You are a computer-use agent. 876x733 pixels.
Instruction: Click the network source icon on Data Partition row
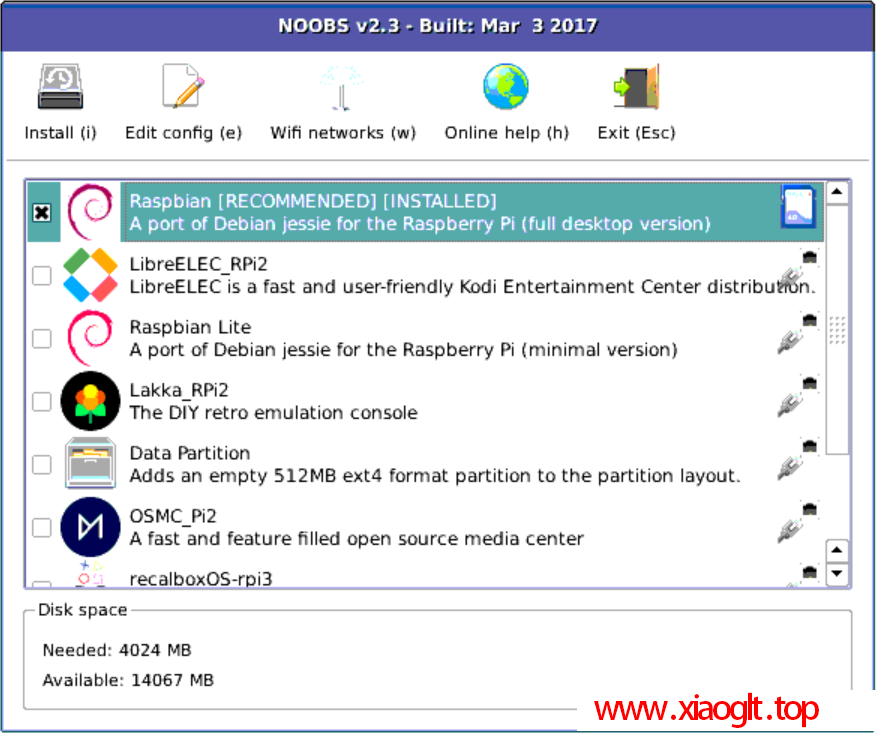pyautogui.click(x=797, y=461)
